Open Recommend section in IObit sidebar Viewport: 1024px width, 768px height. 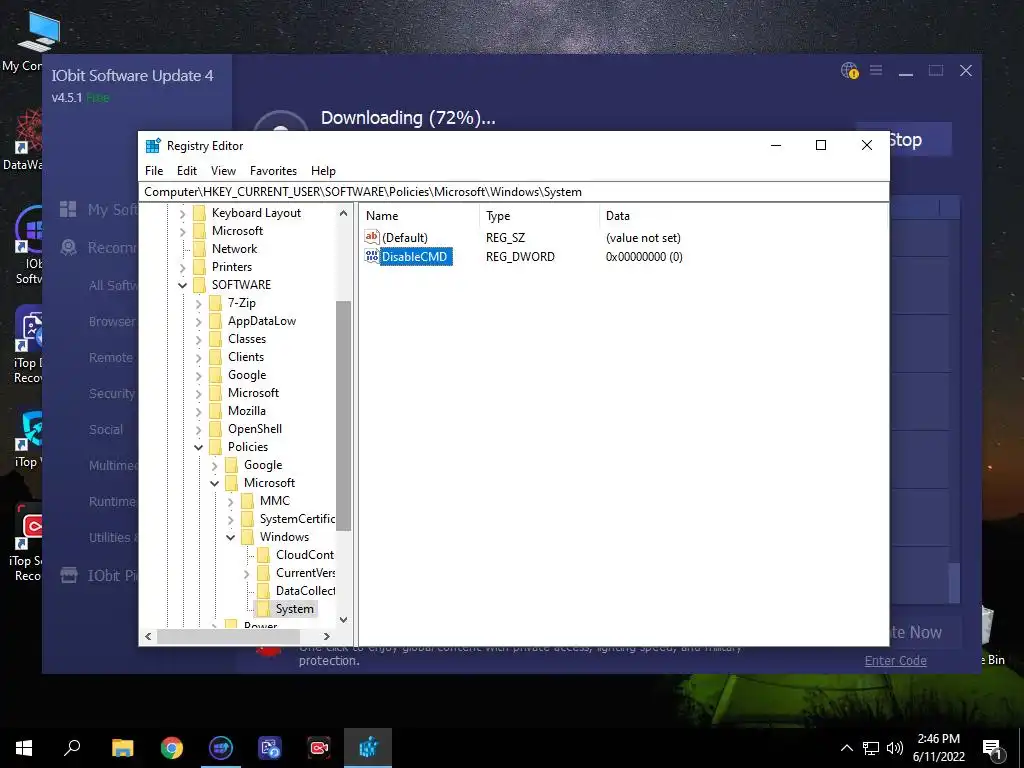pyautogui.click(x=99, y=248)
